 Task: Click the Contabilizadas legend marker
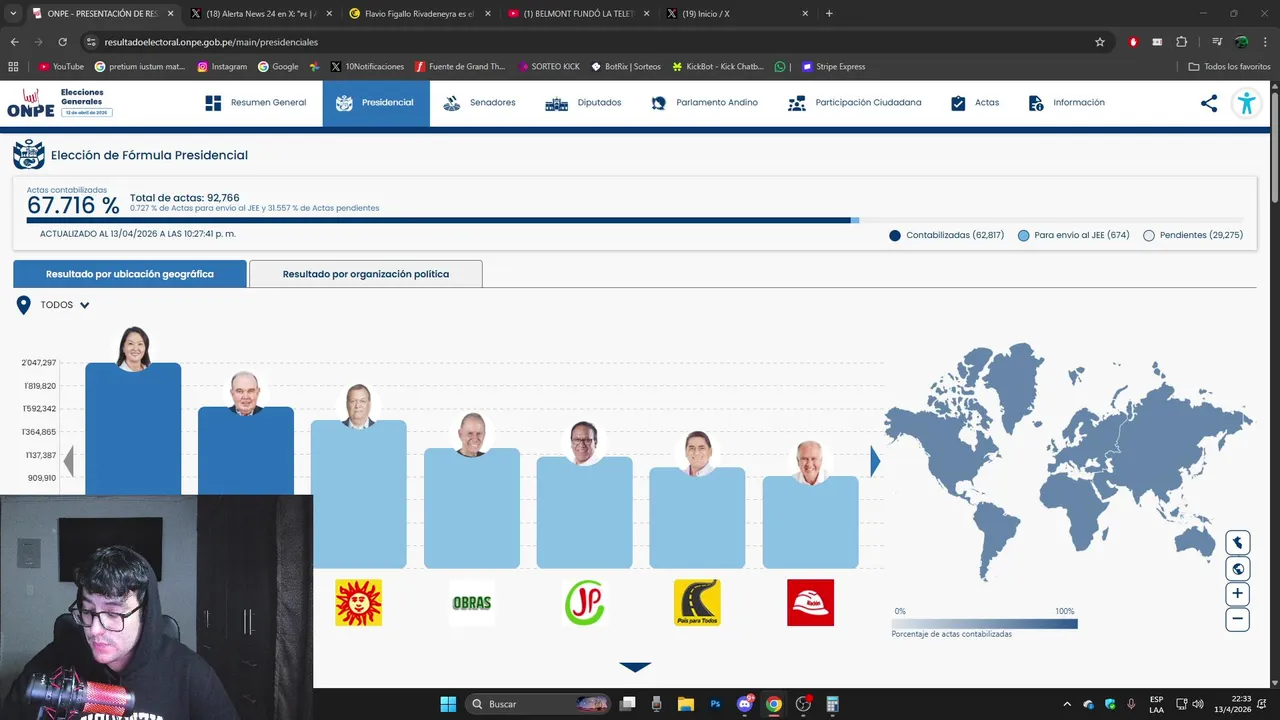click(895, 236)
